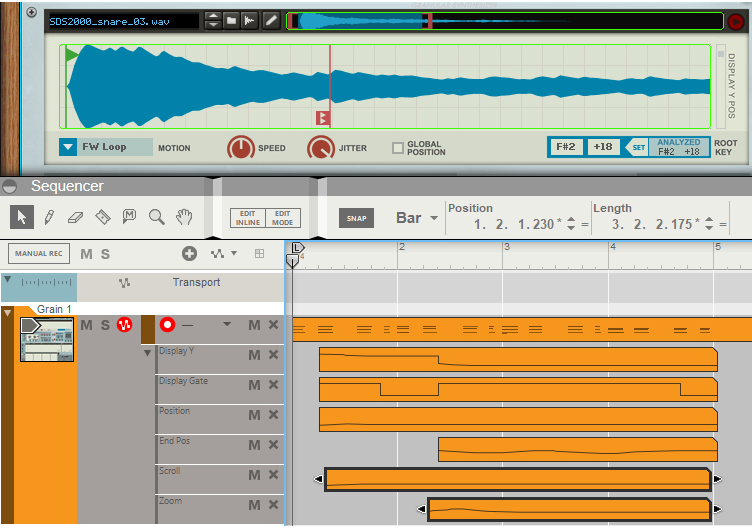Click the add track plus icon
752x528 pixels.
tap(189, 254)
